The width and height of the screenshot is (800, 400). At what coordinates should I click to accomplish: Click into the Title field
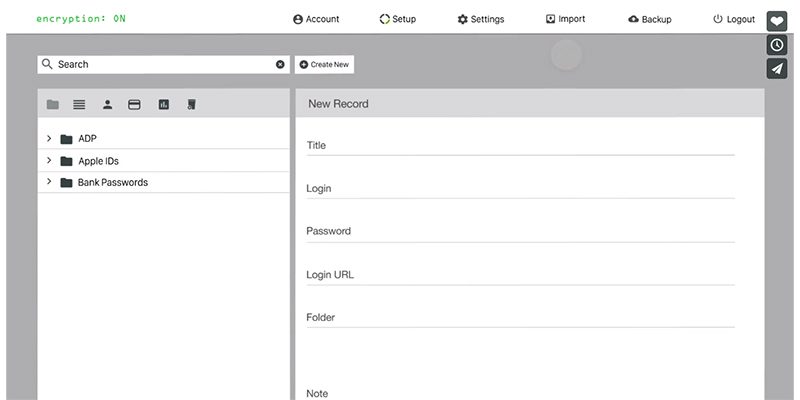click(520, 146)
